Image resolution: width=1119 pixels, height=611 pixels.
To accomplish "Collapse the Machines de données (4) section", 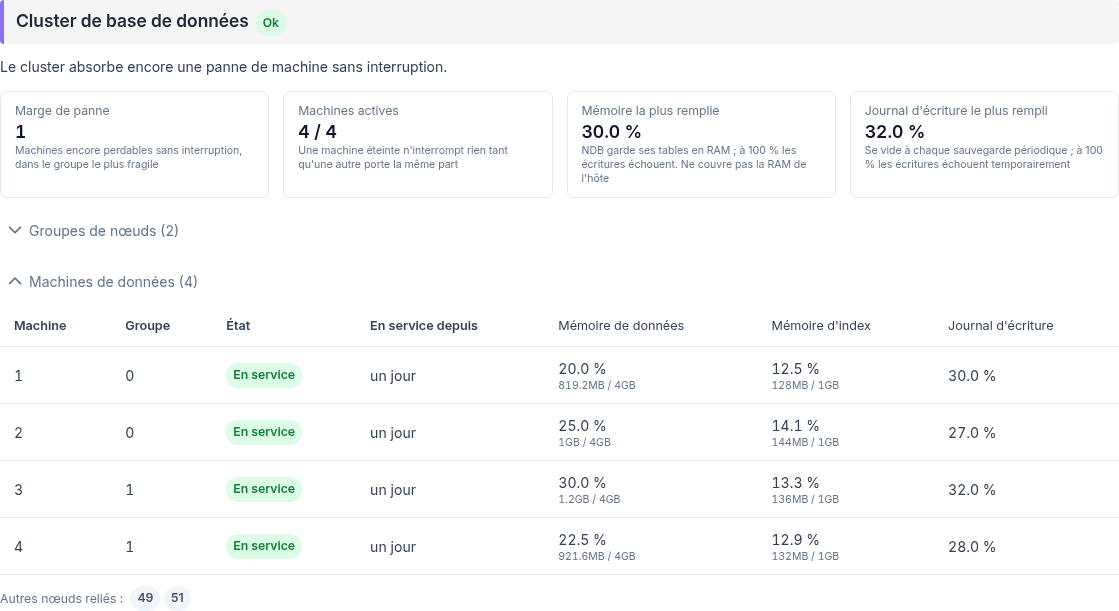I will click(x=103, y=282).
